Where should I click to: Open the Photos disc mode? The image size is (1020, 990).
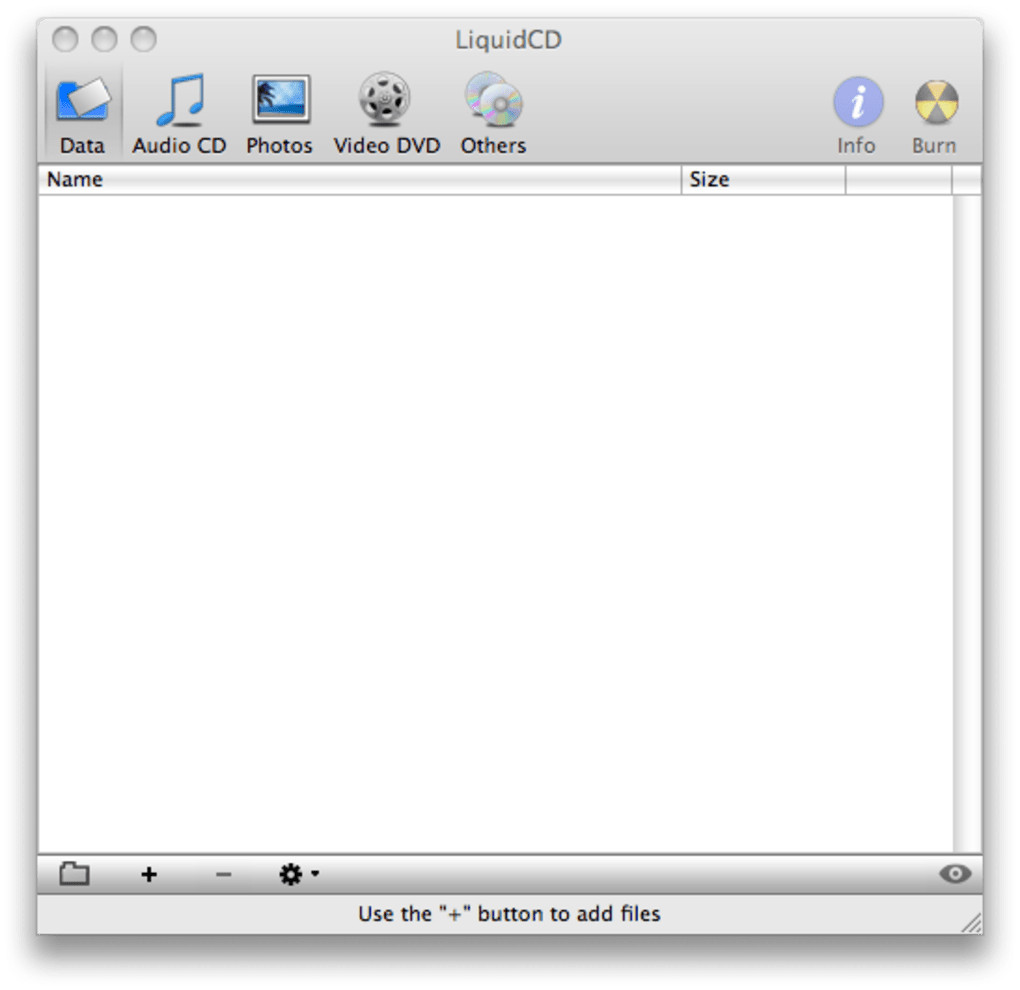280,114
